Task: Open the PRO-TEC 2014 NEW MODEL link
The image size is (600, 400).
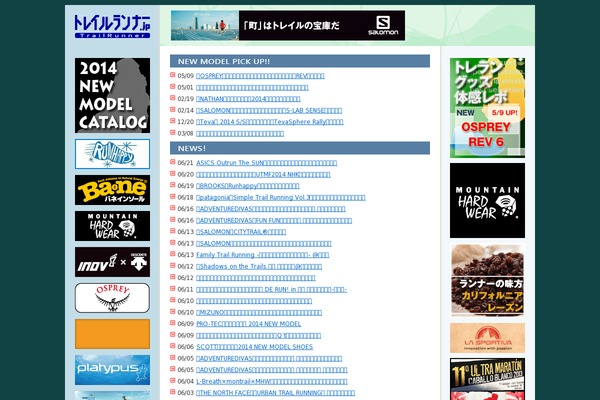Action: [248, 323]
